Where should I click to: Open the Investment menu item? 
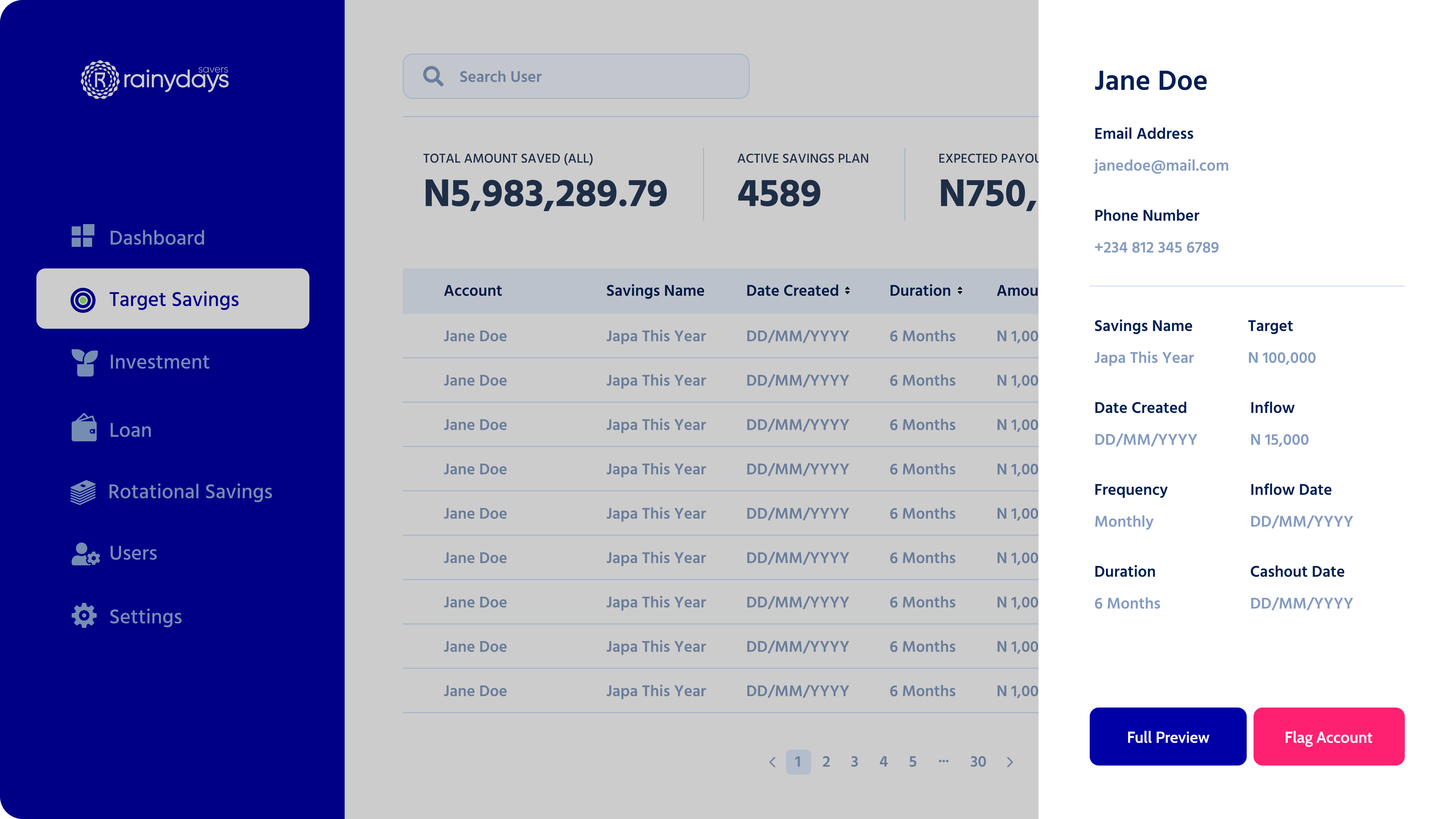(x=159, y=362)
